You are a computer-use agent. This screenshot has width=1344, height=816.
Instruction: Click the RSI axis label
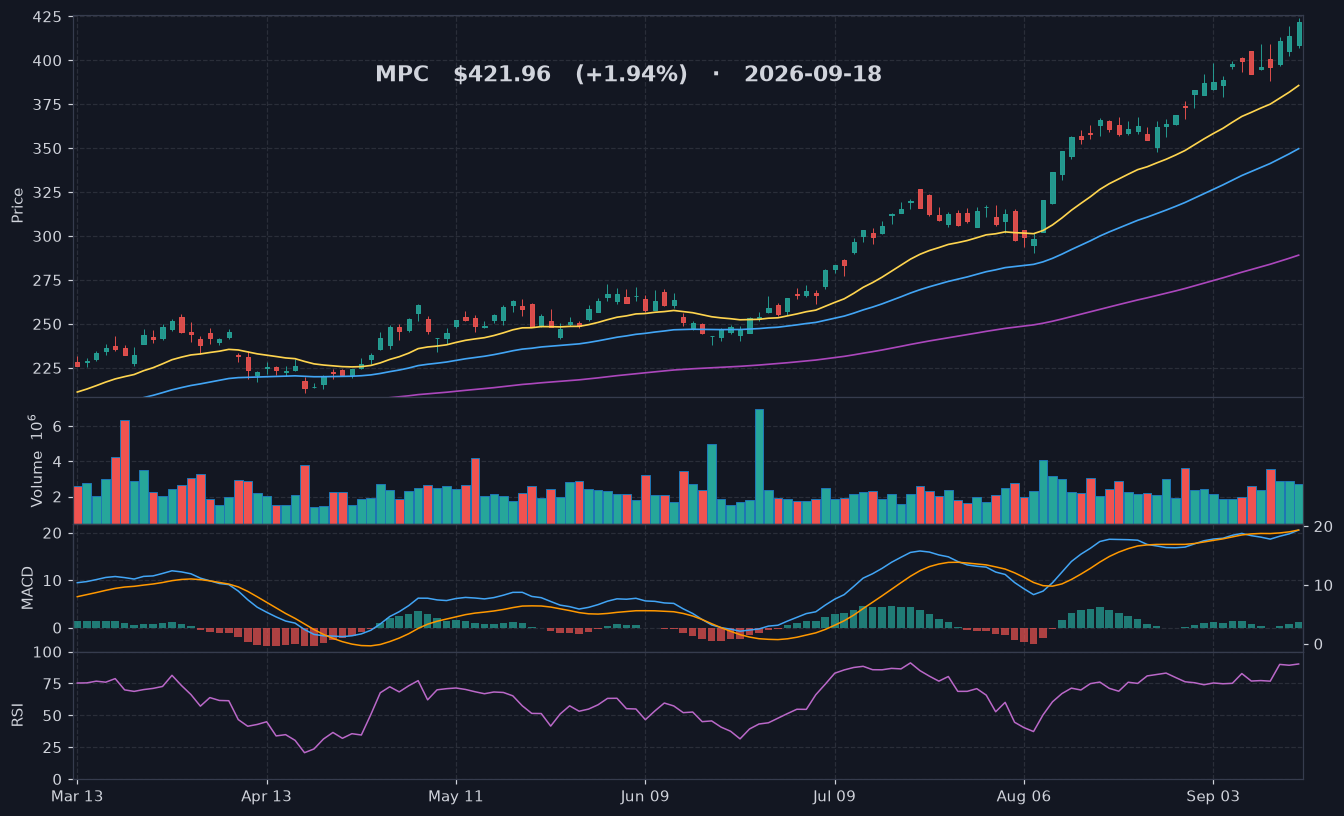[17, 715]
